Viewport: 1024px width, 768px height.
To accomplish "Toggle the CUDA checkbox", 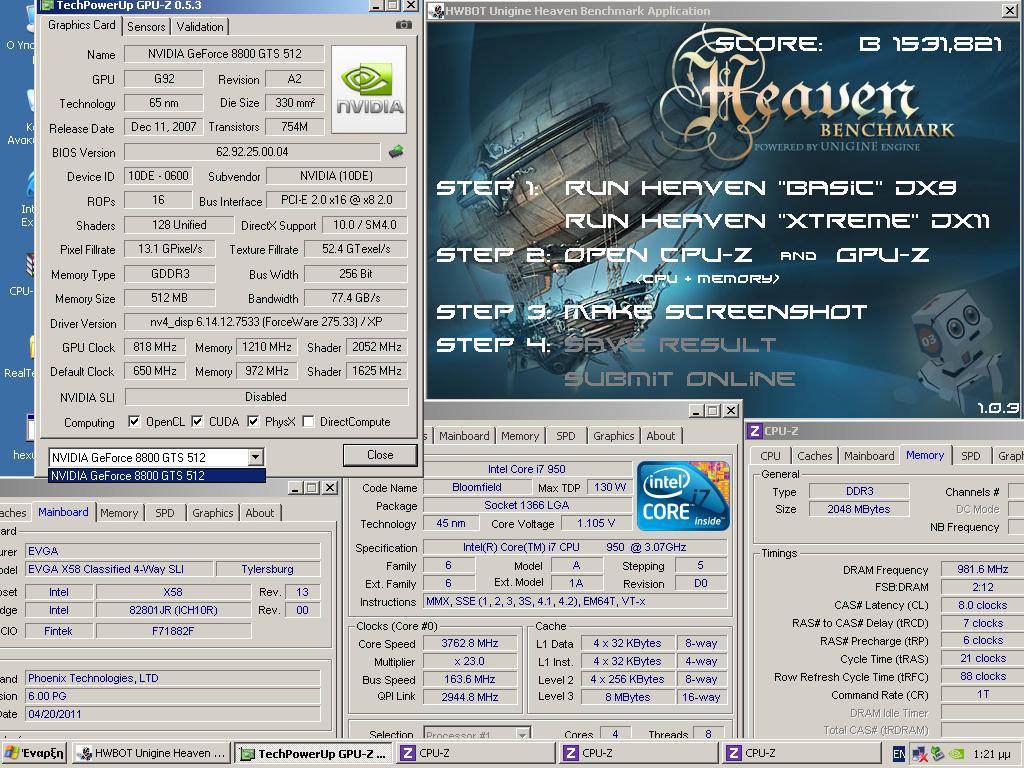I will tap(197, 422).
